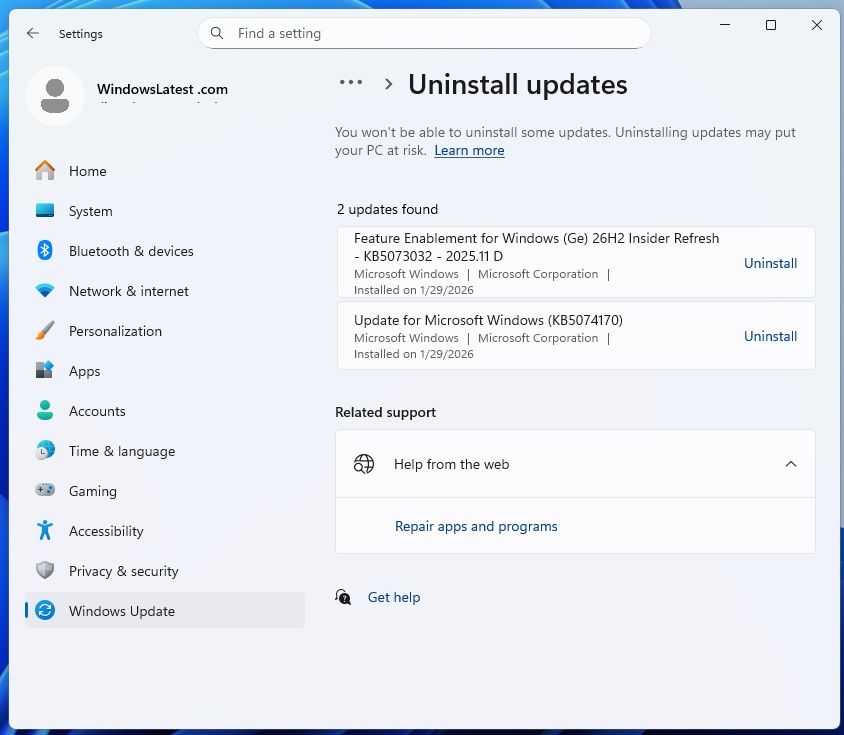The width and height of the screenshot is (844, 735).
Task: Select the Bluetooth & devices section
Action: [x=131, y=251]
